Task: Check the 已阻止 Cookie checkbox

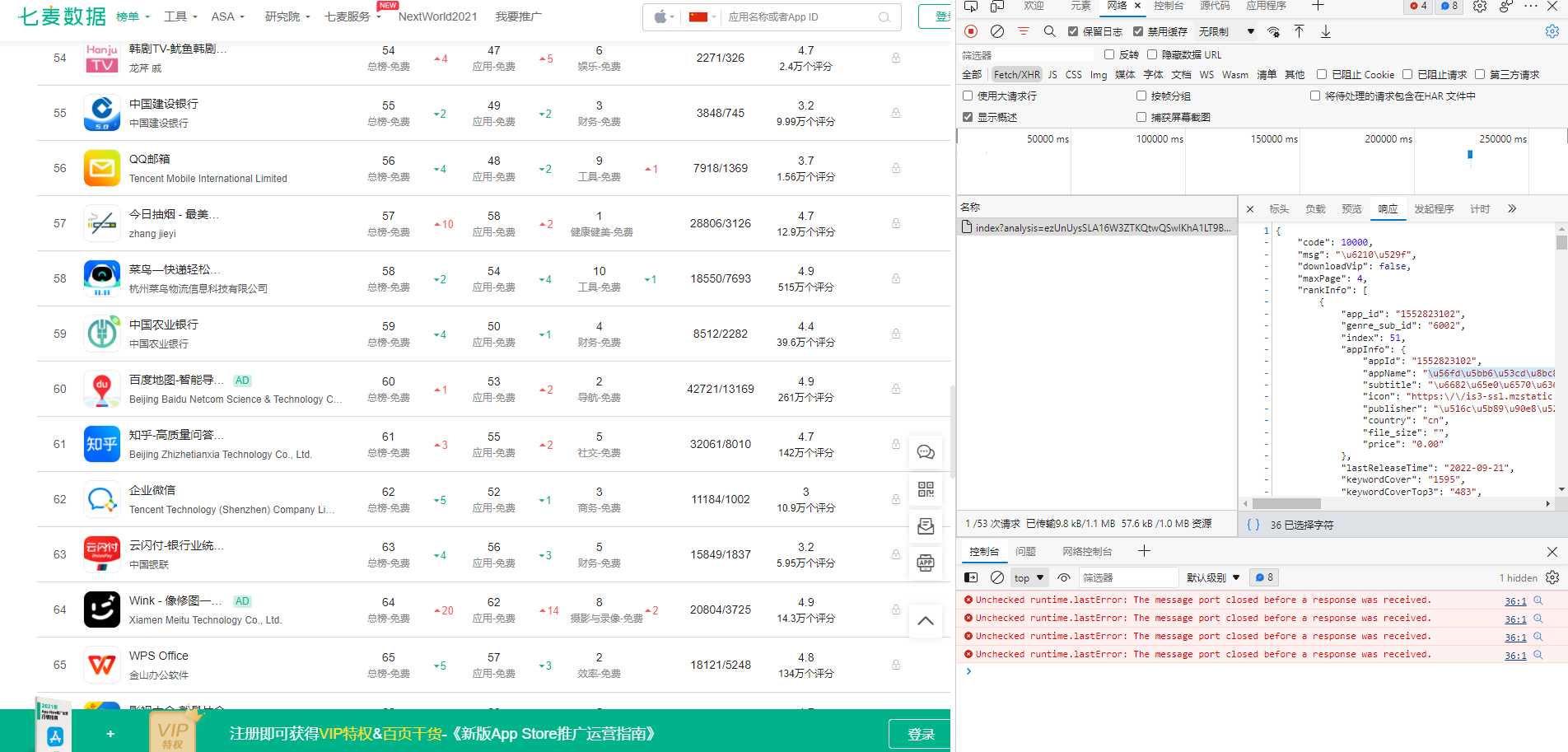Action: click(1322, 74)
